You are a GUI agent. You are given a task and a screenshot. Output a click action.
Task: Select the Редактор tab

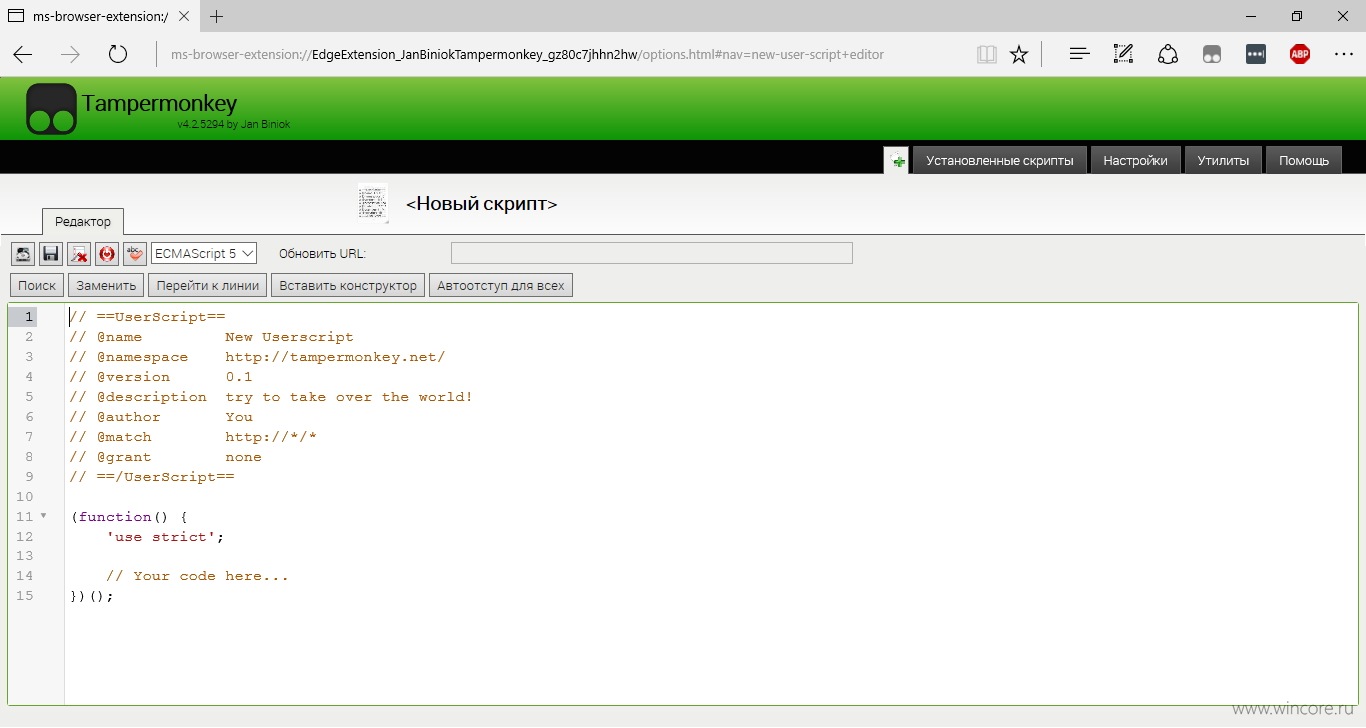click(83, 221)
